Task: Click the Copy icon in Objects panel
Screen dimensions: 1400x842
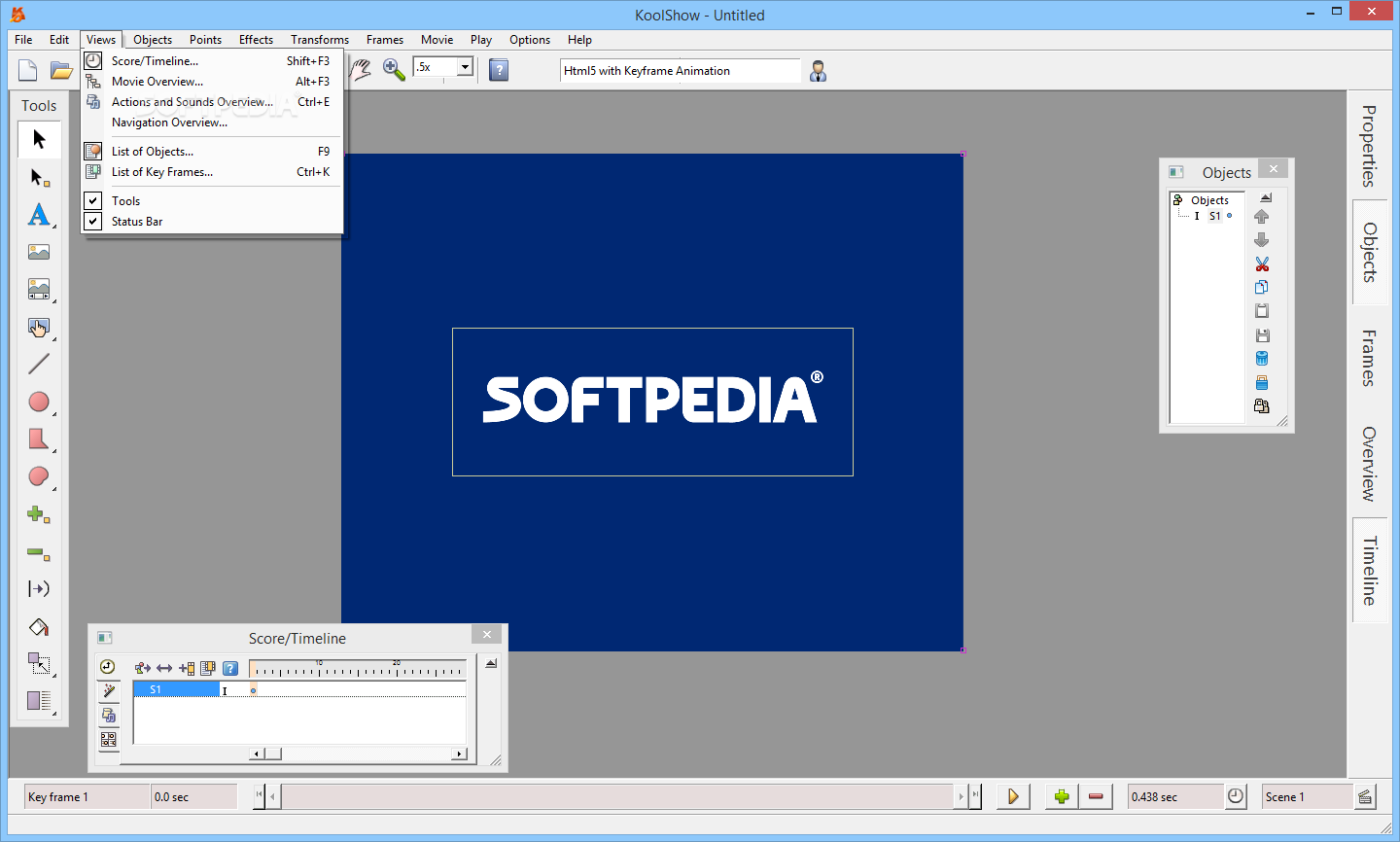Action: [x=1262, y=288]
